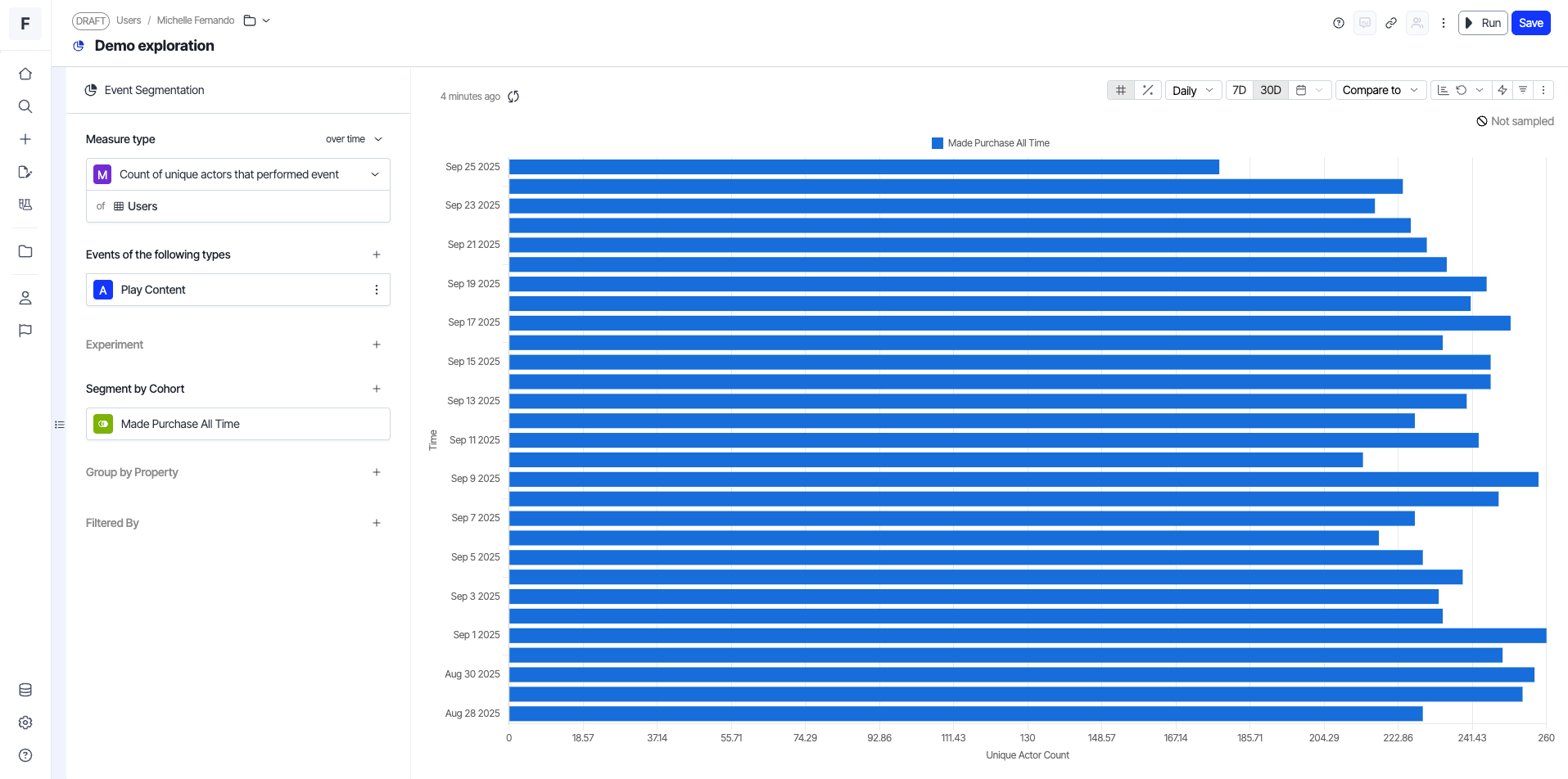Open the Play Content event options menu

377,290
